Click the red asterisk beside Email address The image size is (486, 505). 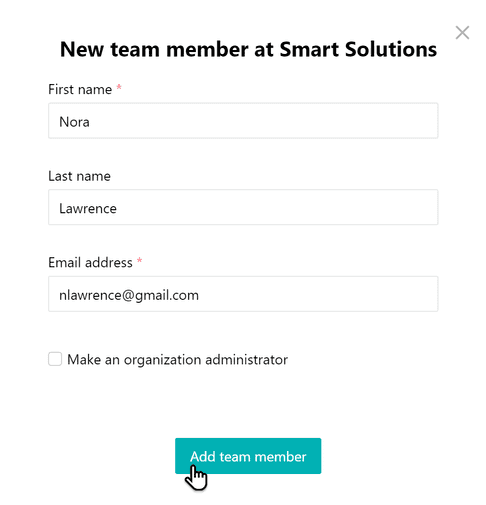pos(139,260)
